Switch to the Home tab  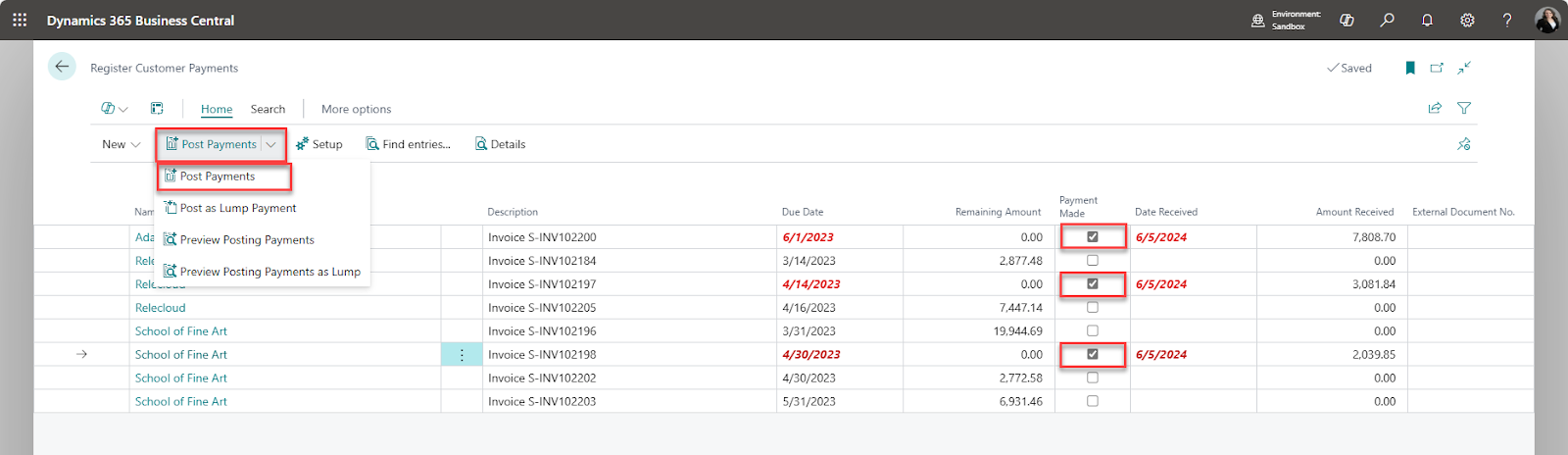point(217,109)
